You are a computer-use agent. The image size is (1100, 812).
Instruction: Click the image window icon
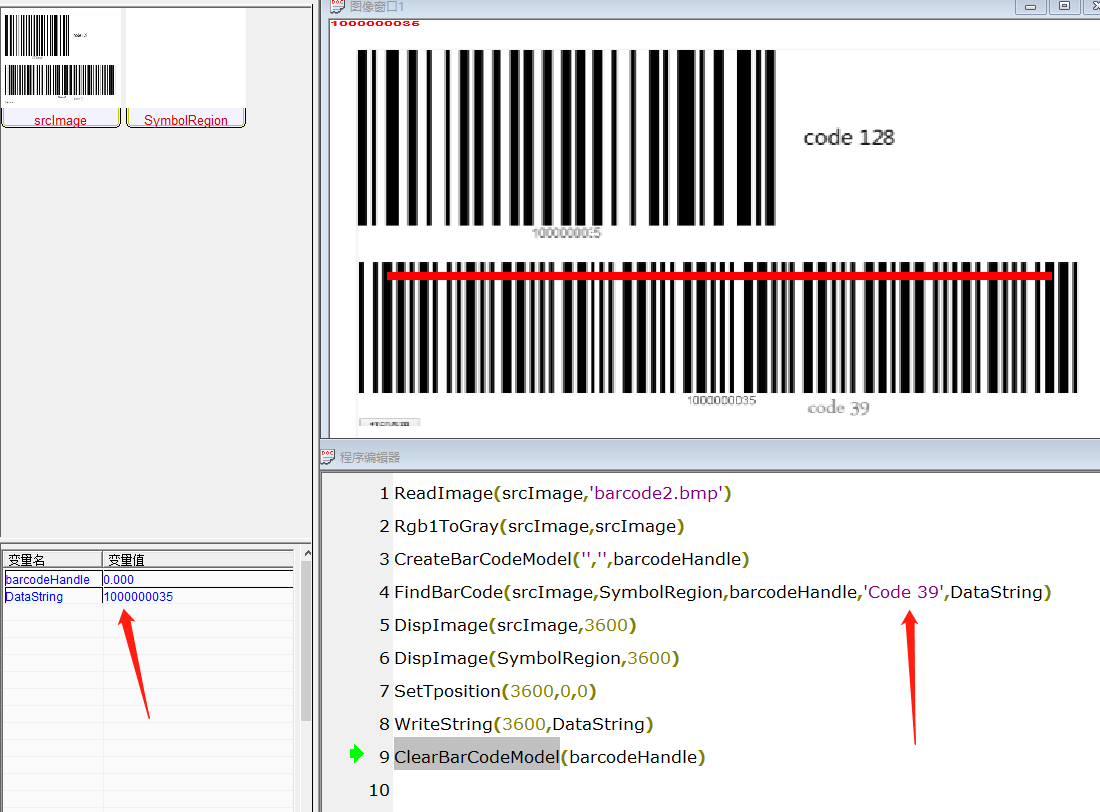coord(338,6)
